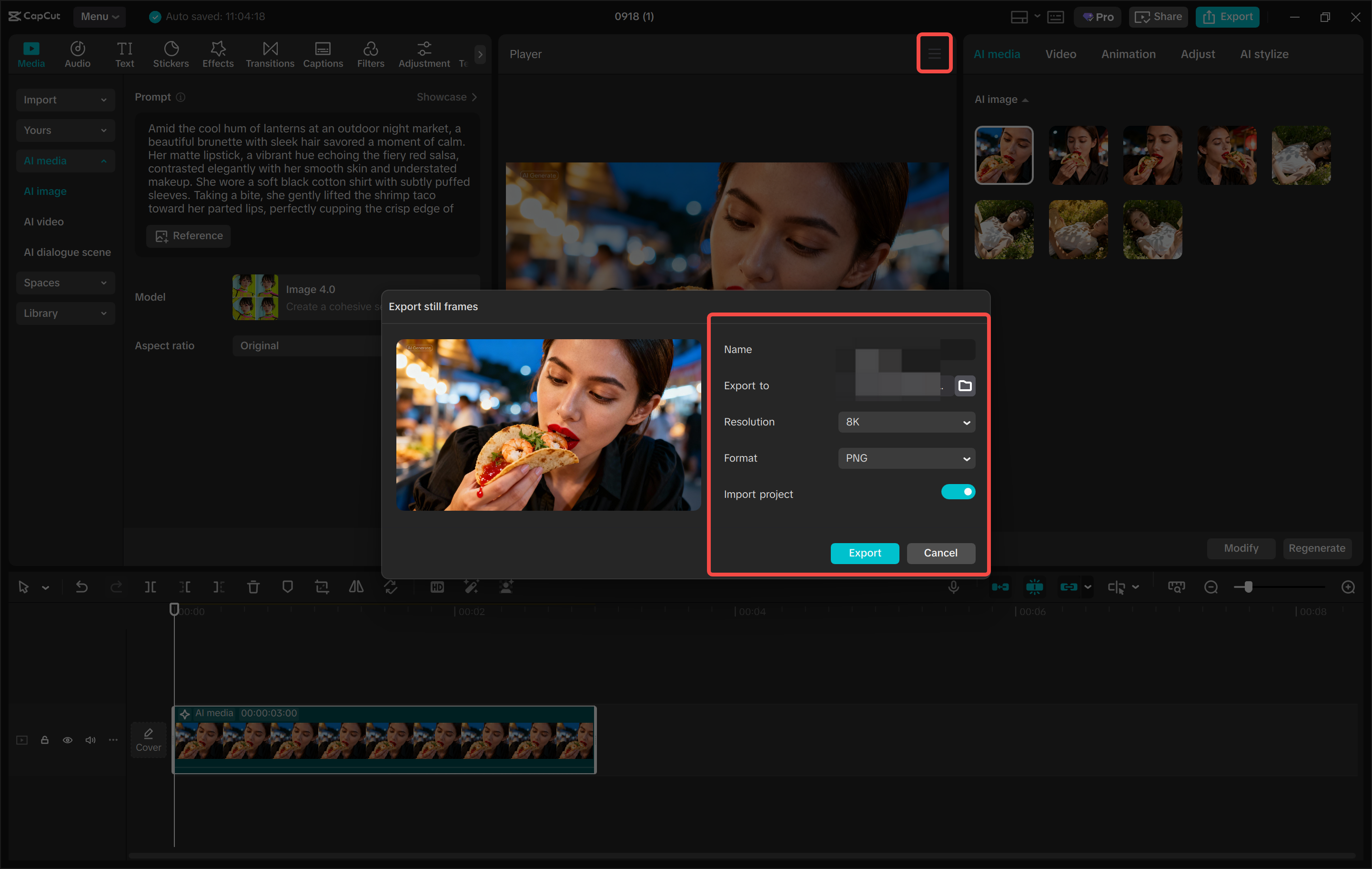Mute the timeline track audio
Image resolution: width=1372 pixels, height=869 pixels.
(x=90, y=739)
